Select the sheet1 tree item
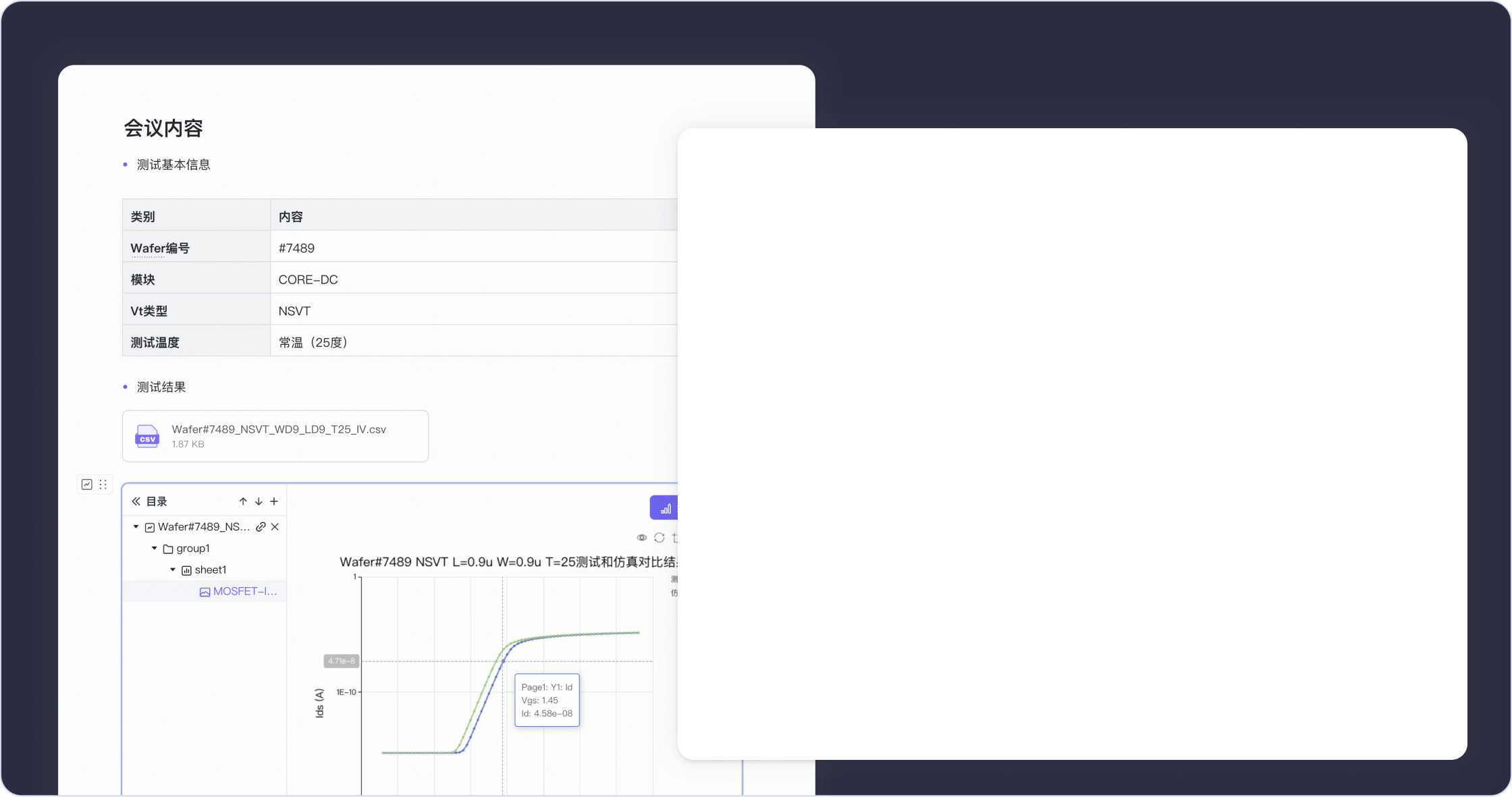Image resolution: width=1512 pixels, height=797 pixels. [205, 570]
